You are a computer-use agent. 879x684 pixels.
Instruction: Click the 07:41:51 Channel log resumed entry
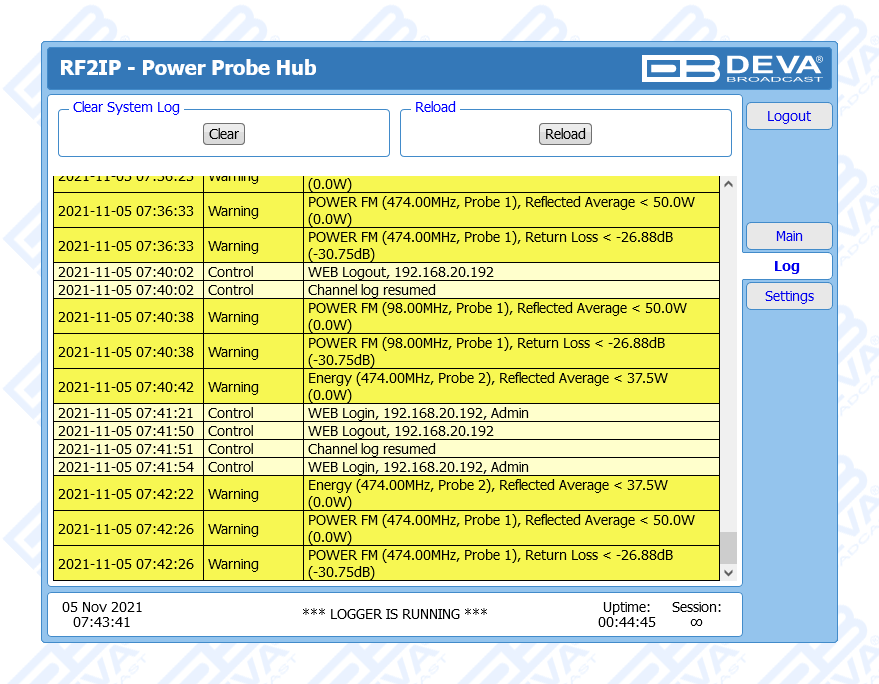(x=371, y=449)
